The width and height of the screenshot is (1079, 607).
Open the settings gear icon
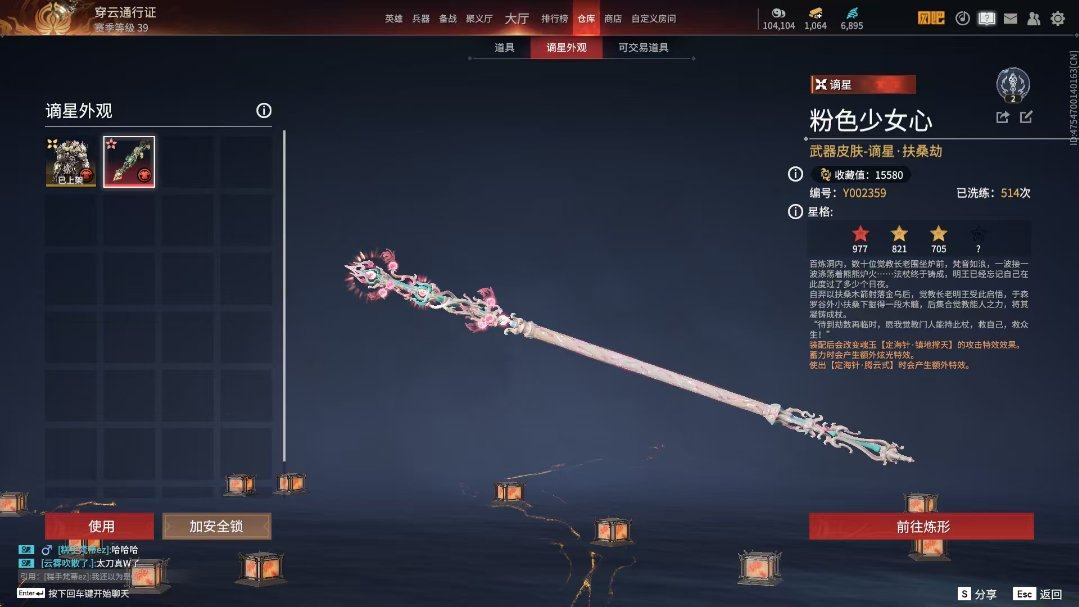[1057, 19]
